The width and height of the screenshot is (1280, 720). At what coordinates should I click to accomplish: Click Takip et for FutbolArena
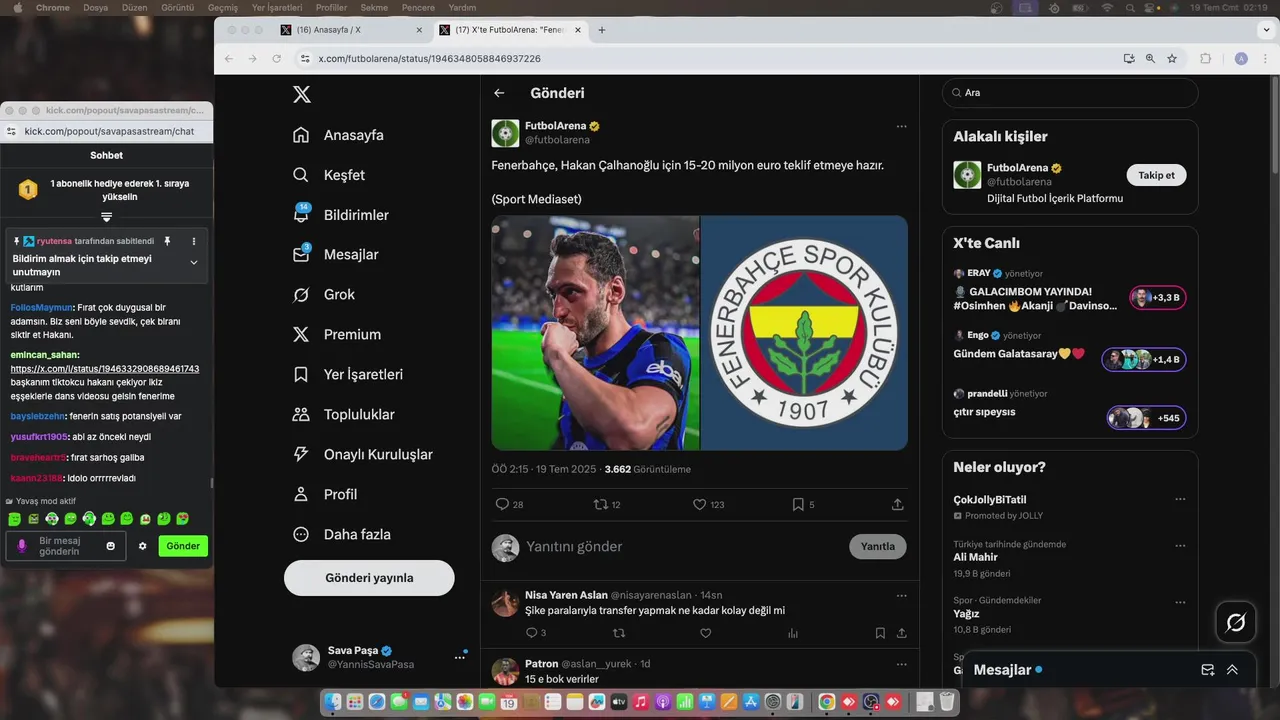(x=1156, y=175)
